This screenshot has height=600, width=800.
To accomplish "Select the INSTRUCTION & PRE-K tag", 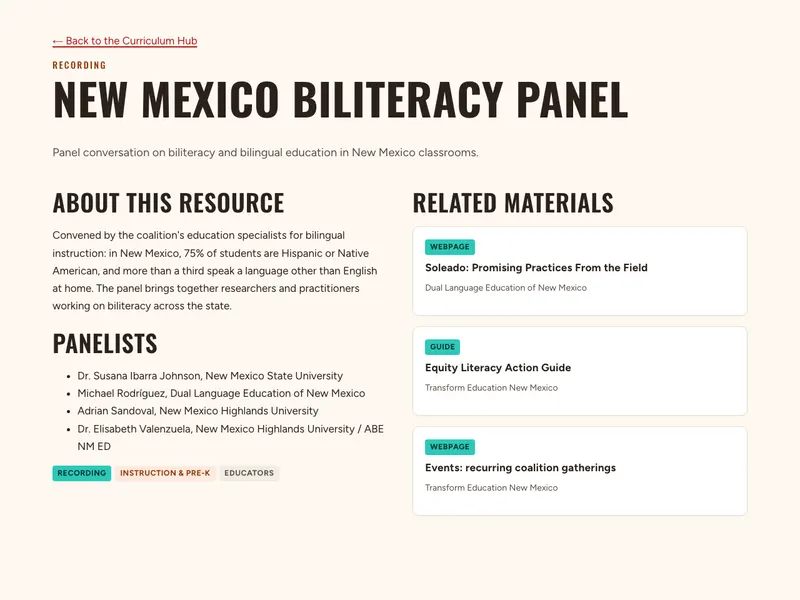I will 165,473.
